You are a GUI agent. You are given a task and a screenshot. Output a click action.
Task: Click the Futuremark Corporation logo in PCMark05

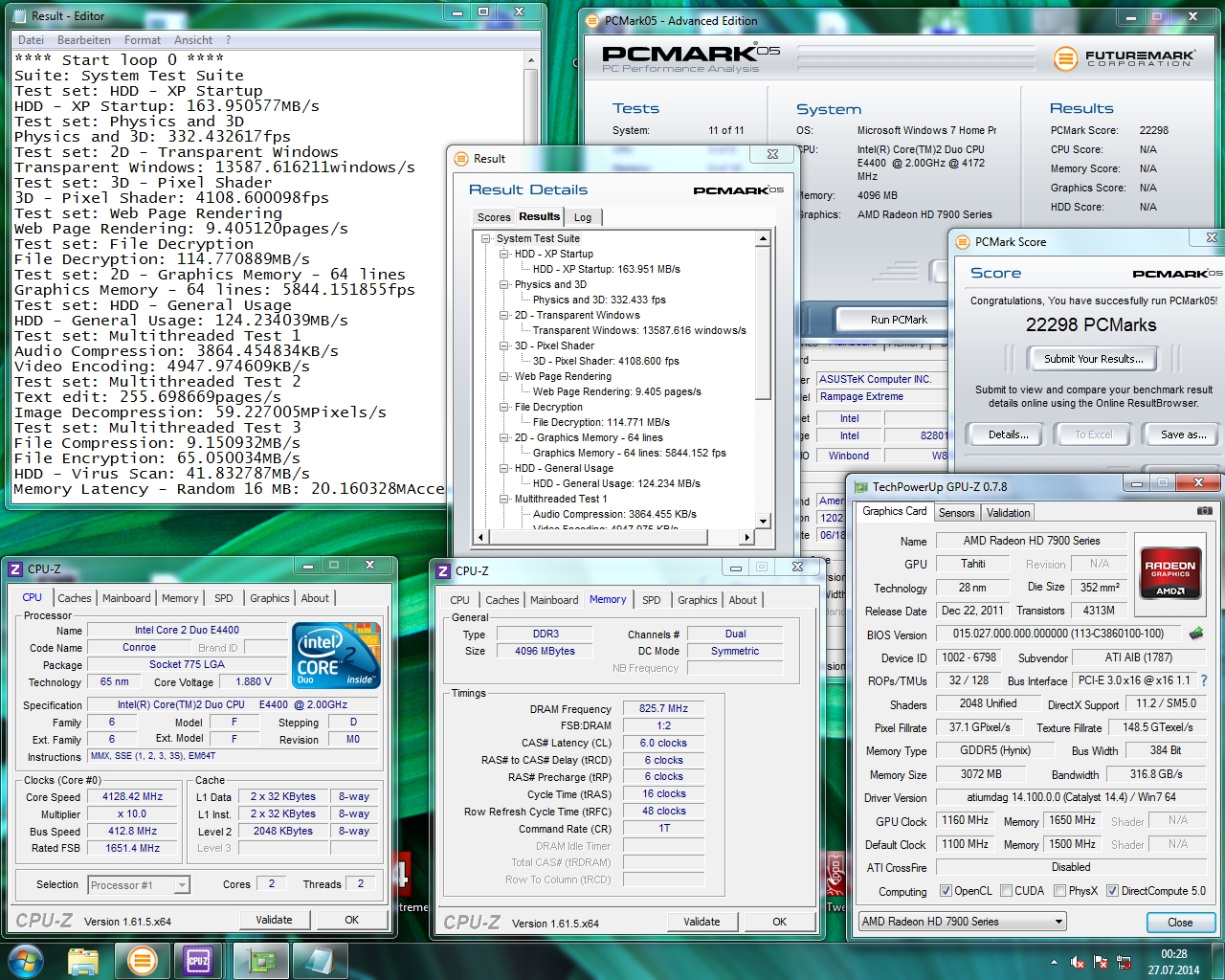pos(1124,58)
